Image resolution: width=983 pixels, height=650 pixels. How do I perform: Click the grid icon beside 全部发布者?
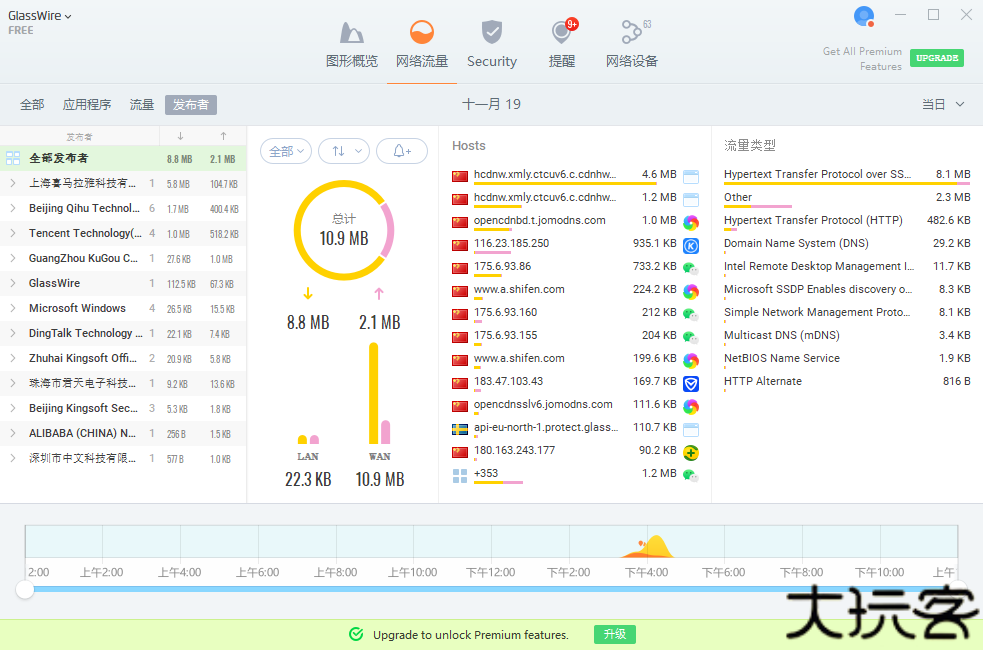click(x=13, y=159)
